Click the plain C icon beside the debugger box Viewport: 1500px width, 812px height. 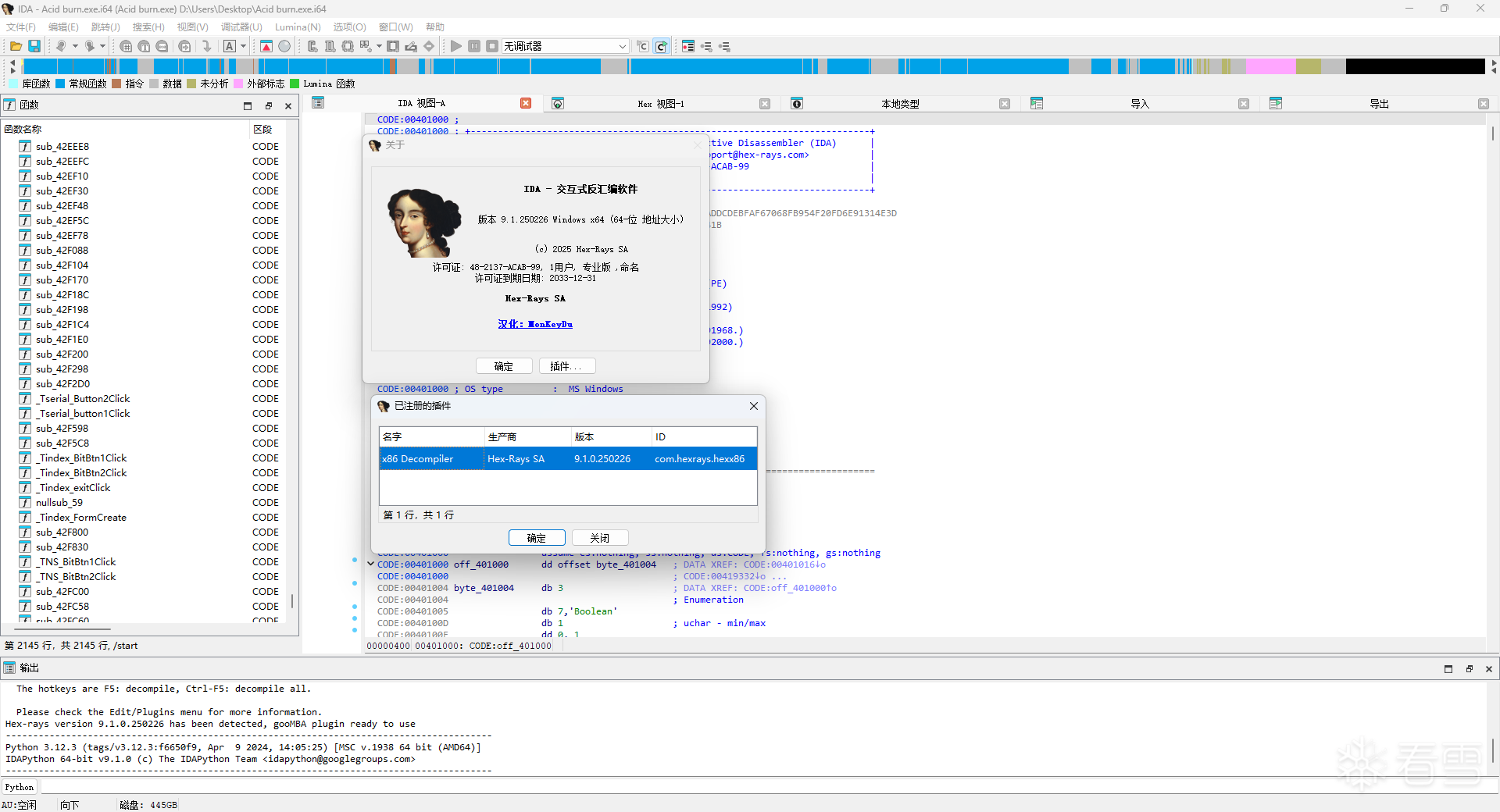[643, 47]
